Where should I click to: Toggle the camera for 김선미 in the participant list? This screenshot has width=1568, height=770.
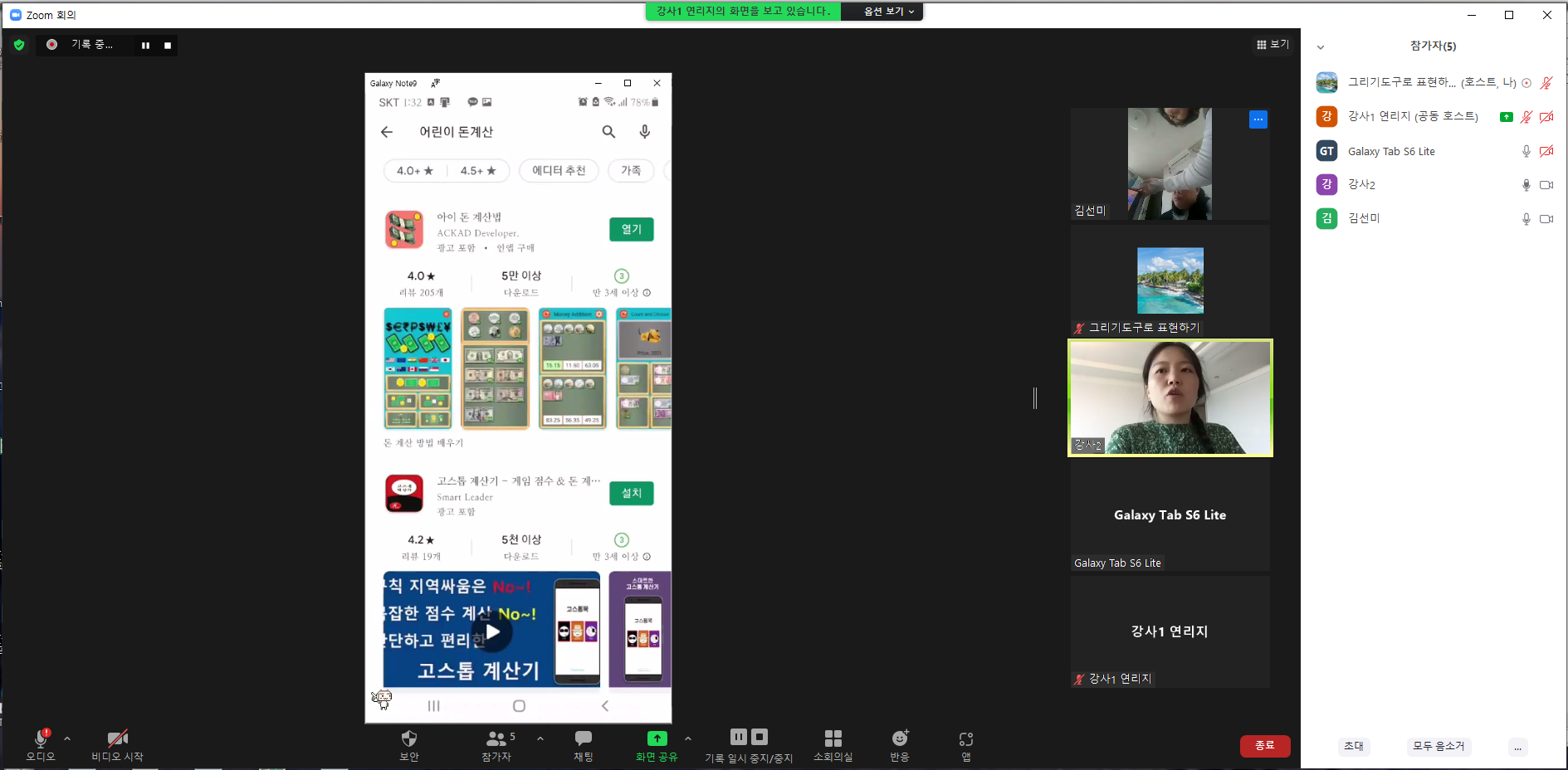(1546, 219)
